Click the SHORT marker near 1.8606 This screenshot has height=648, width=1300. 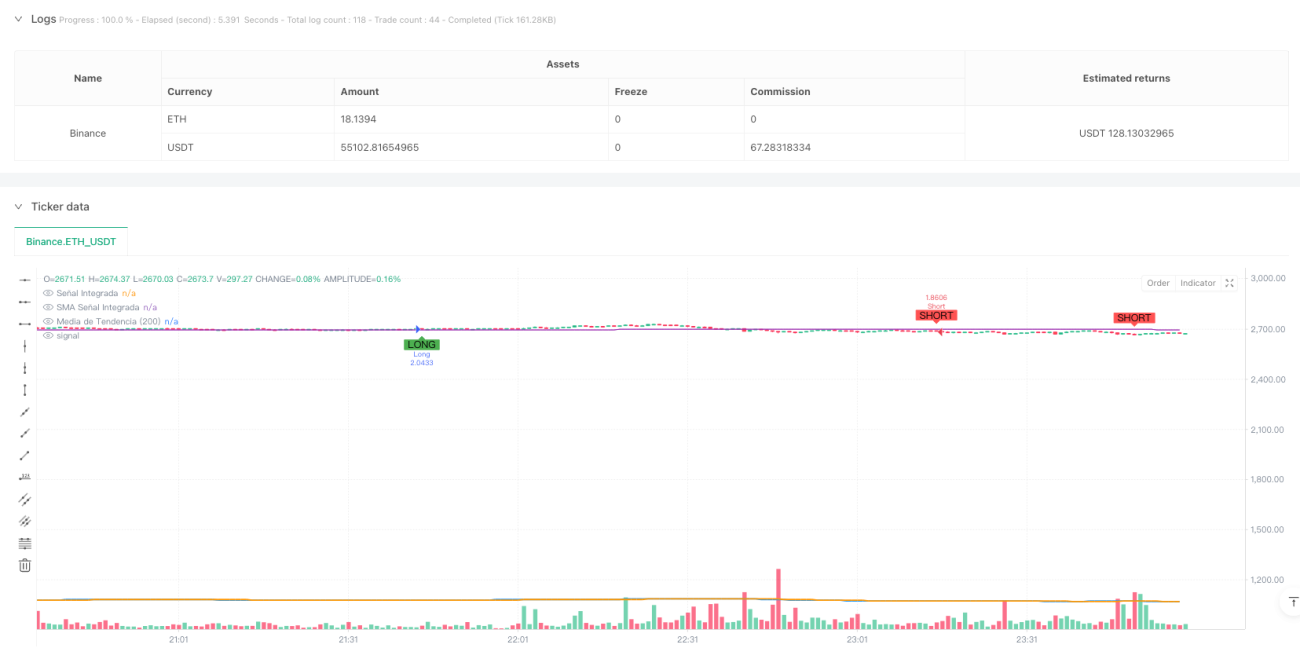click(x=936, y=315)
